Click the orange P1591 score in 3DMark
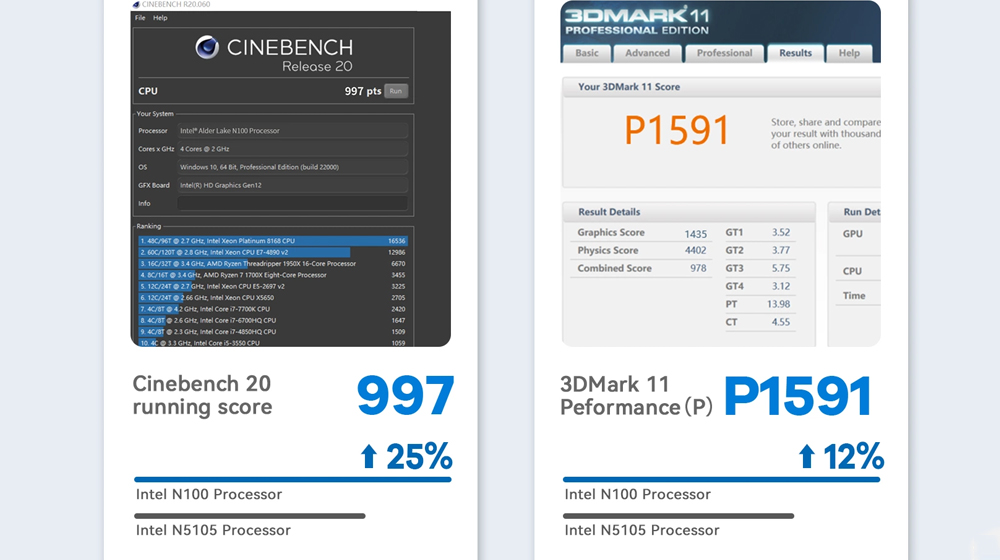Image resolution: width=1000 pixels, height=560 pixels. coord(677,130)
